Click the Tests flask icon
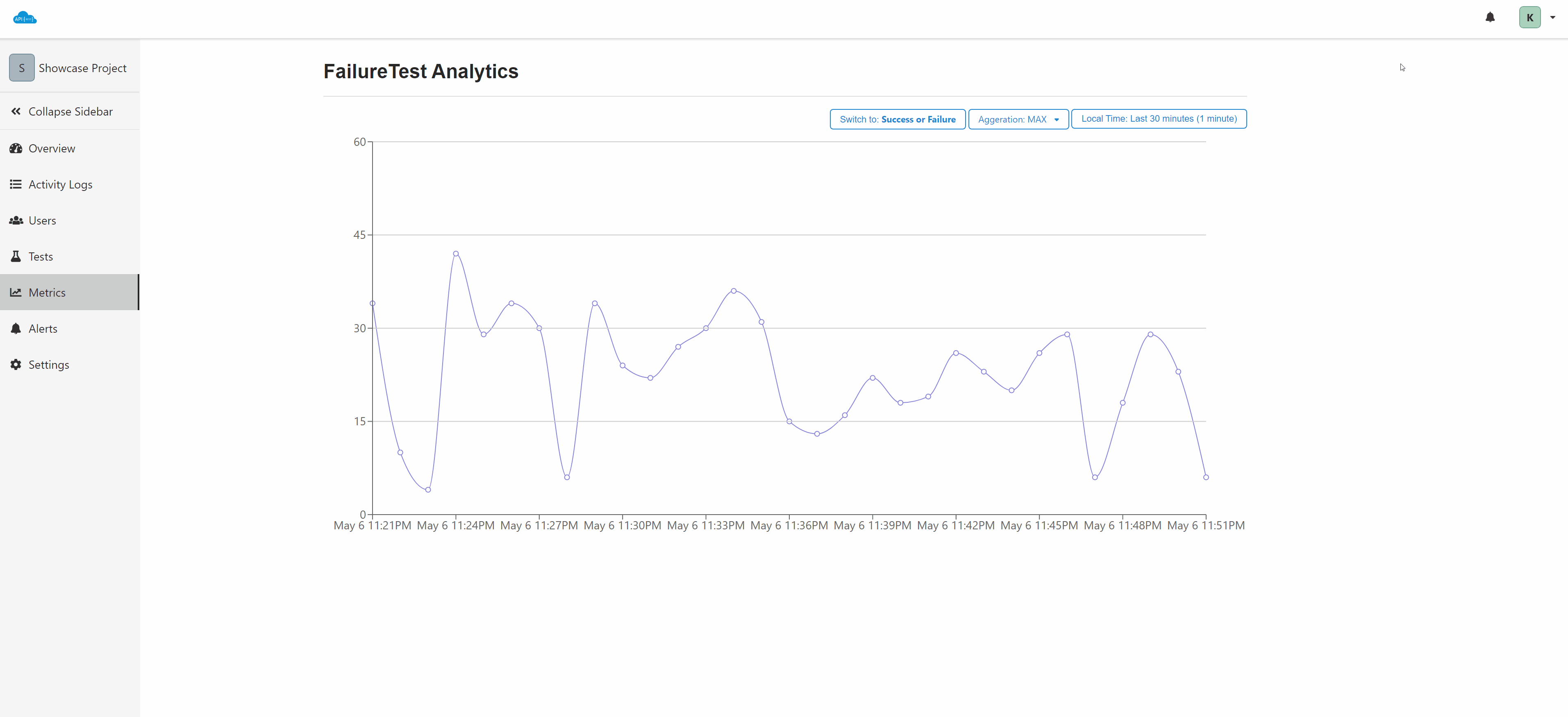1568x717 pixels. click(16, 256)
